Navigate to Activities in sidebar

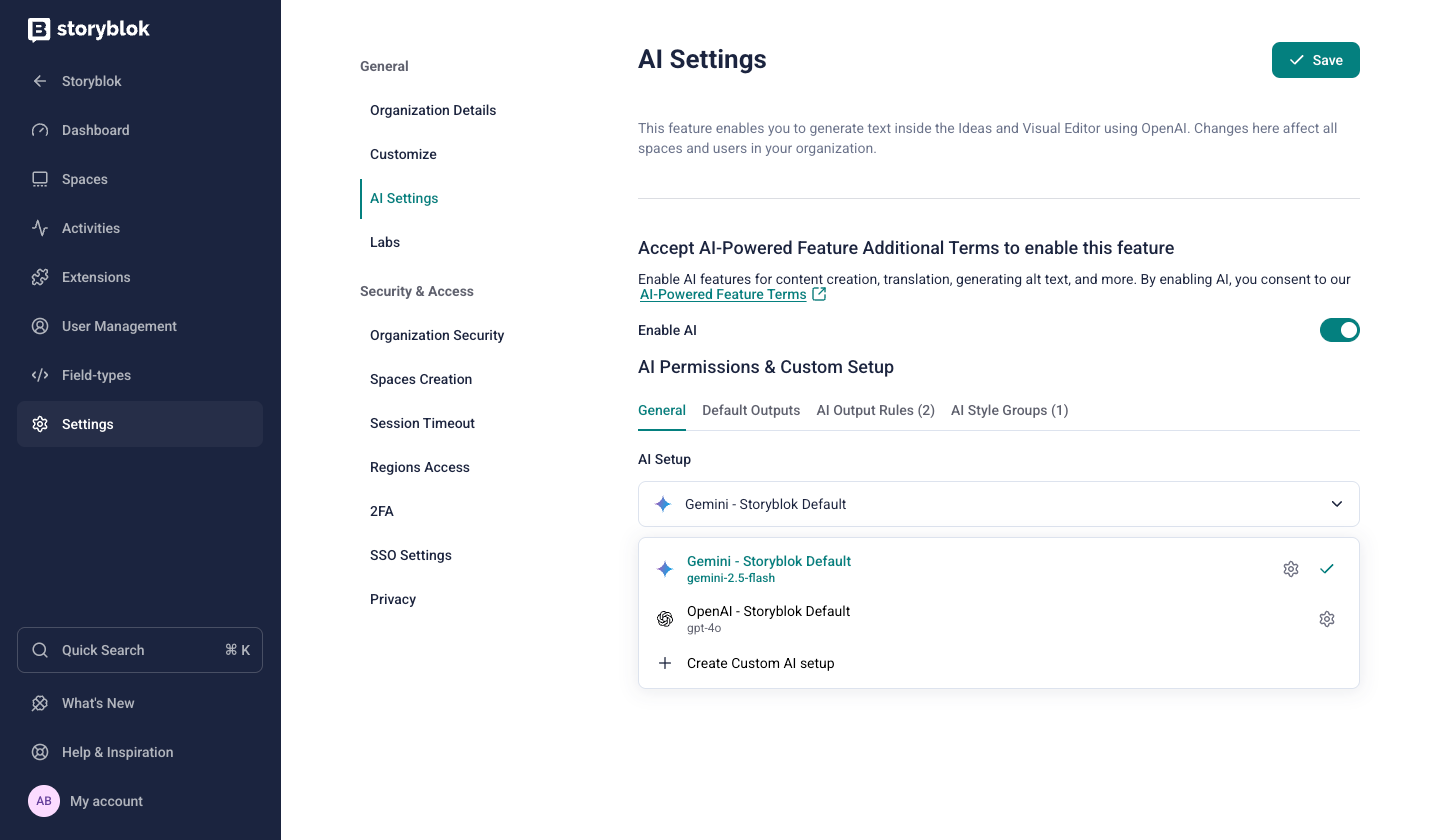(140, 228)
